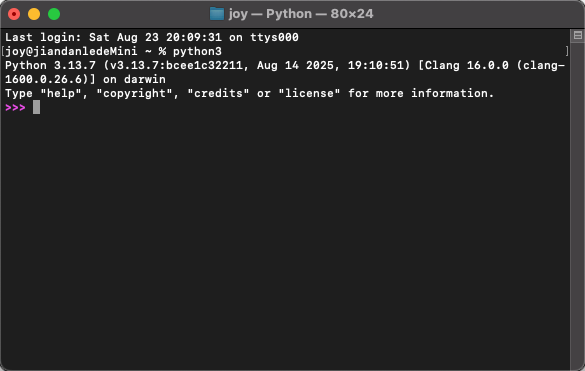This screenshot has height=371, width=585.
Task: Click the window title "joy — Python — 80×24"
Action: 301,14
